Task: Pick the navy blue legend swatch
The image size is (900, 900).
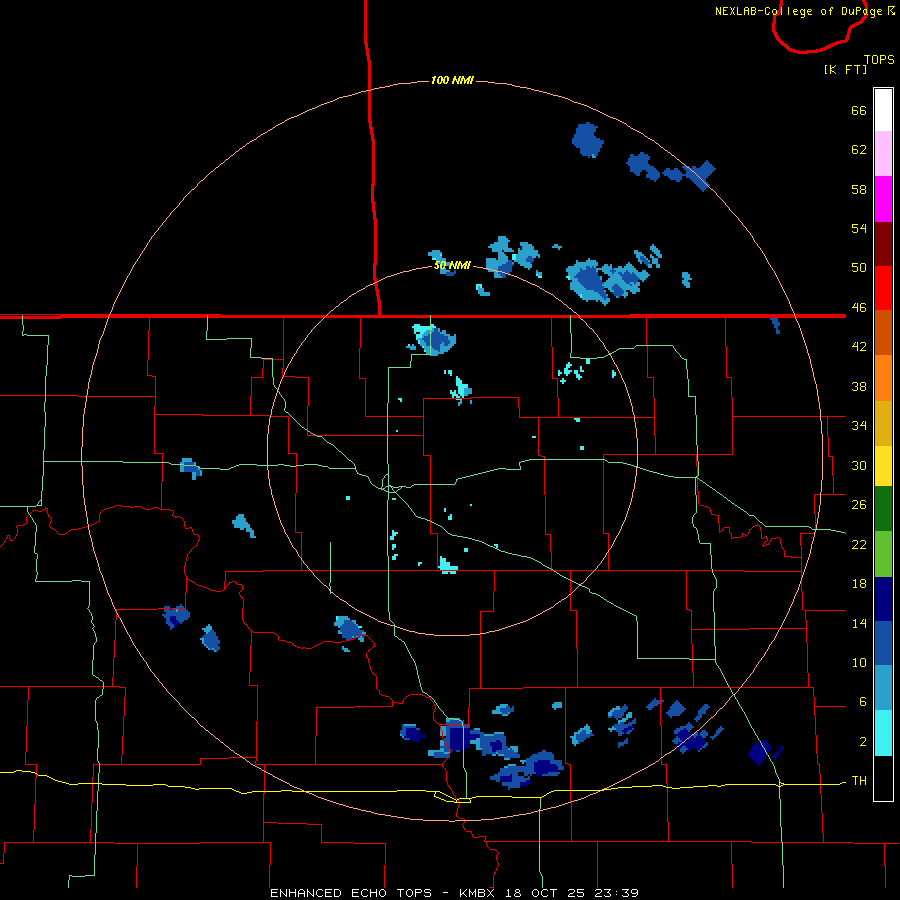Action: [x=883, y=599]
